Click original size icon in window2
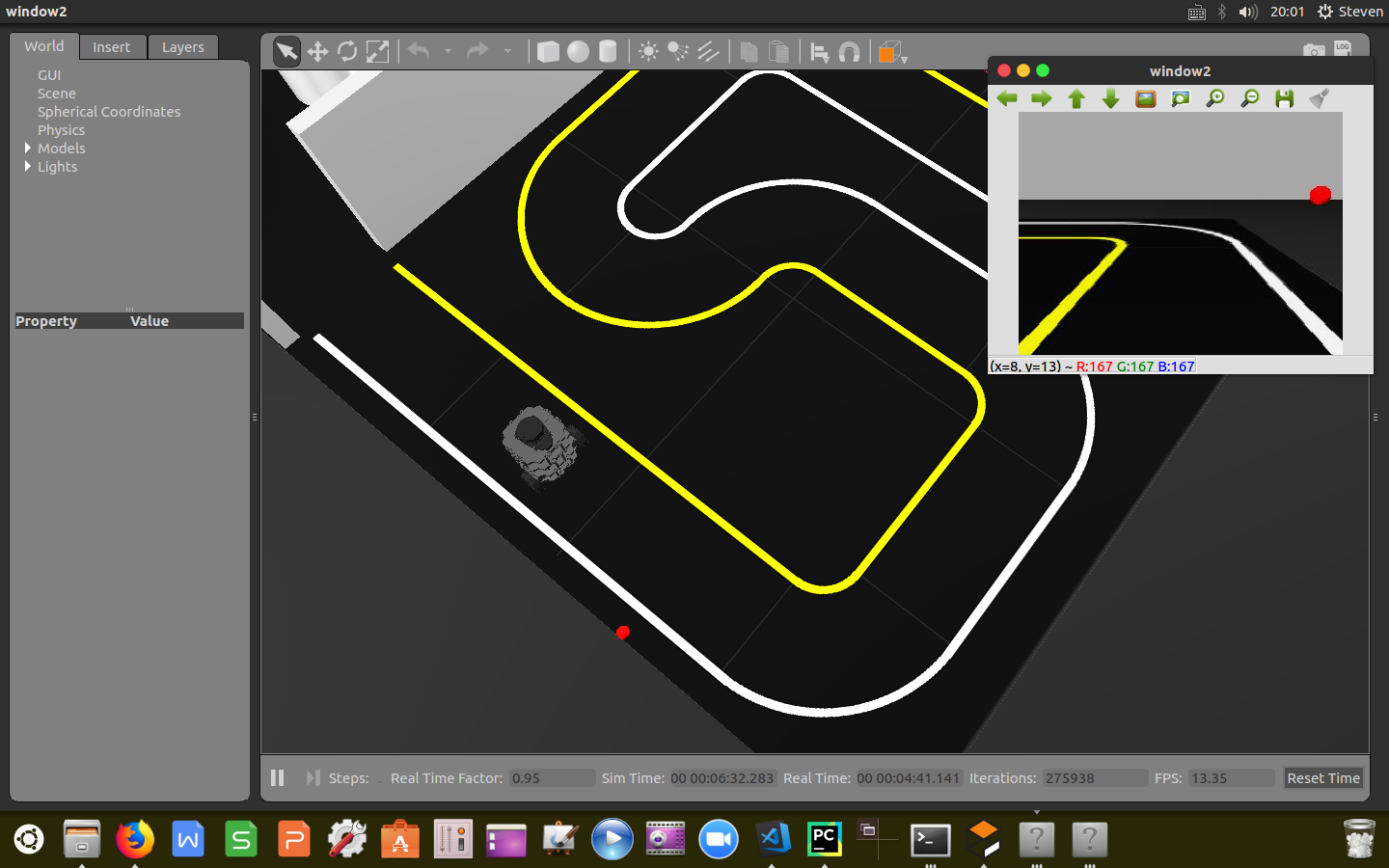Image resolution: width=1389 pixels, height=868 pixels. coord(1146,98)
